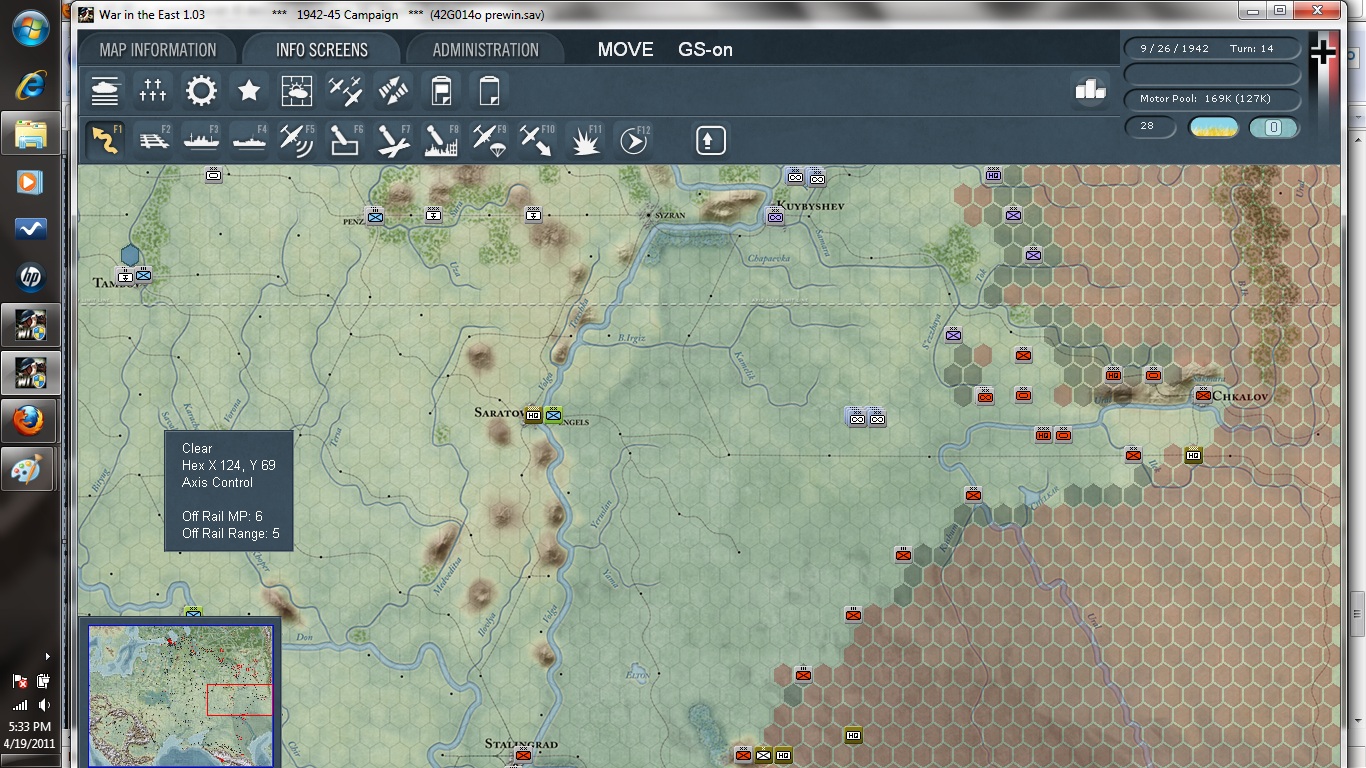Open the production screen gear icon

coord(201,92)
